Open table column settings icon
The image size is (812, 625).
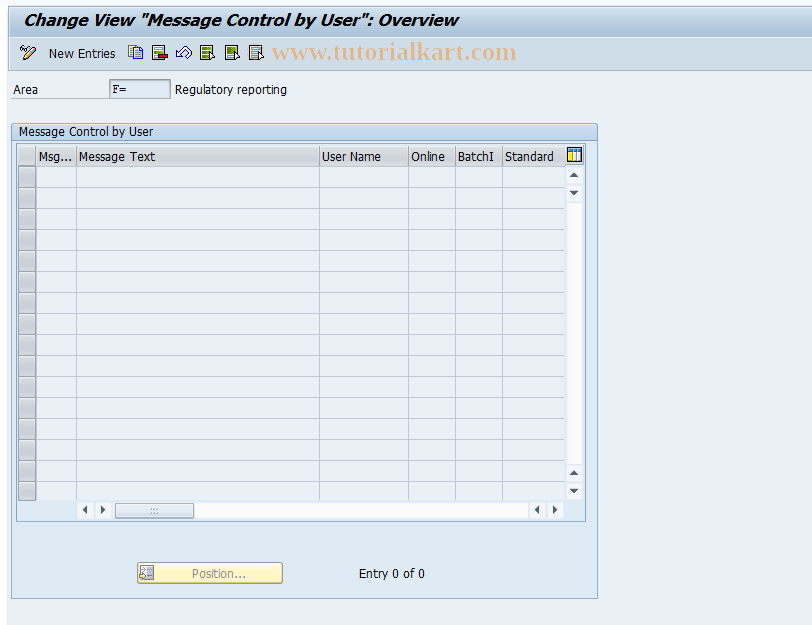[x=574, y=155]
